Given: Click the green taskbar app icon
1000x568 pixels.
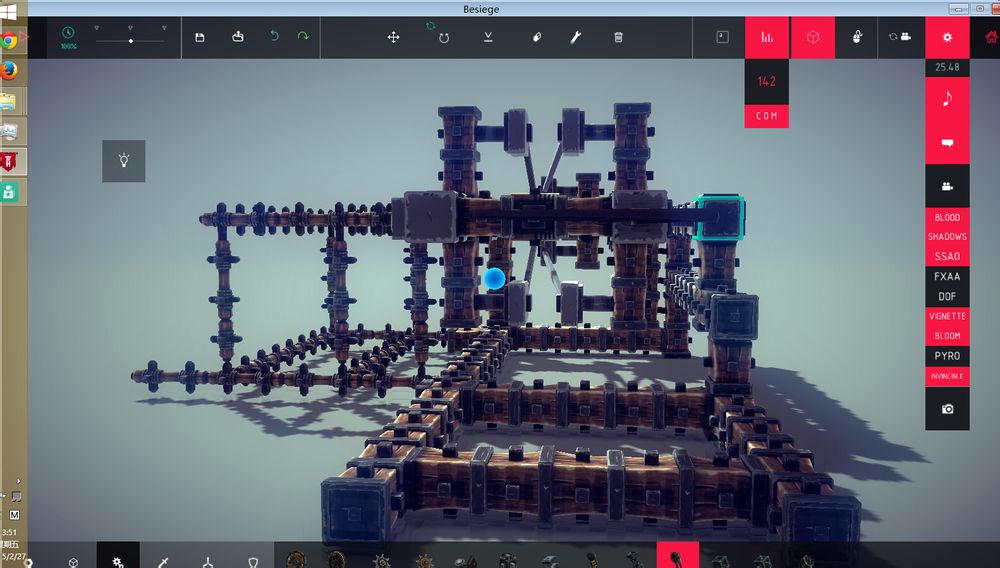Looking at the screenshot, I should [x=9, y=192].
